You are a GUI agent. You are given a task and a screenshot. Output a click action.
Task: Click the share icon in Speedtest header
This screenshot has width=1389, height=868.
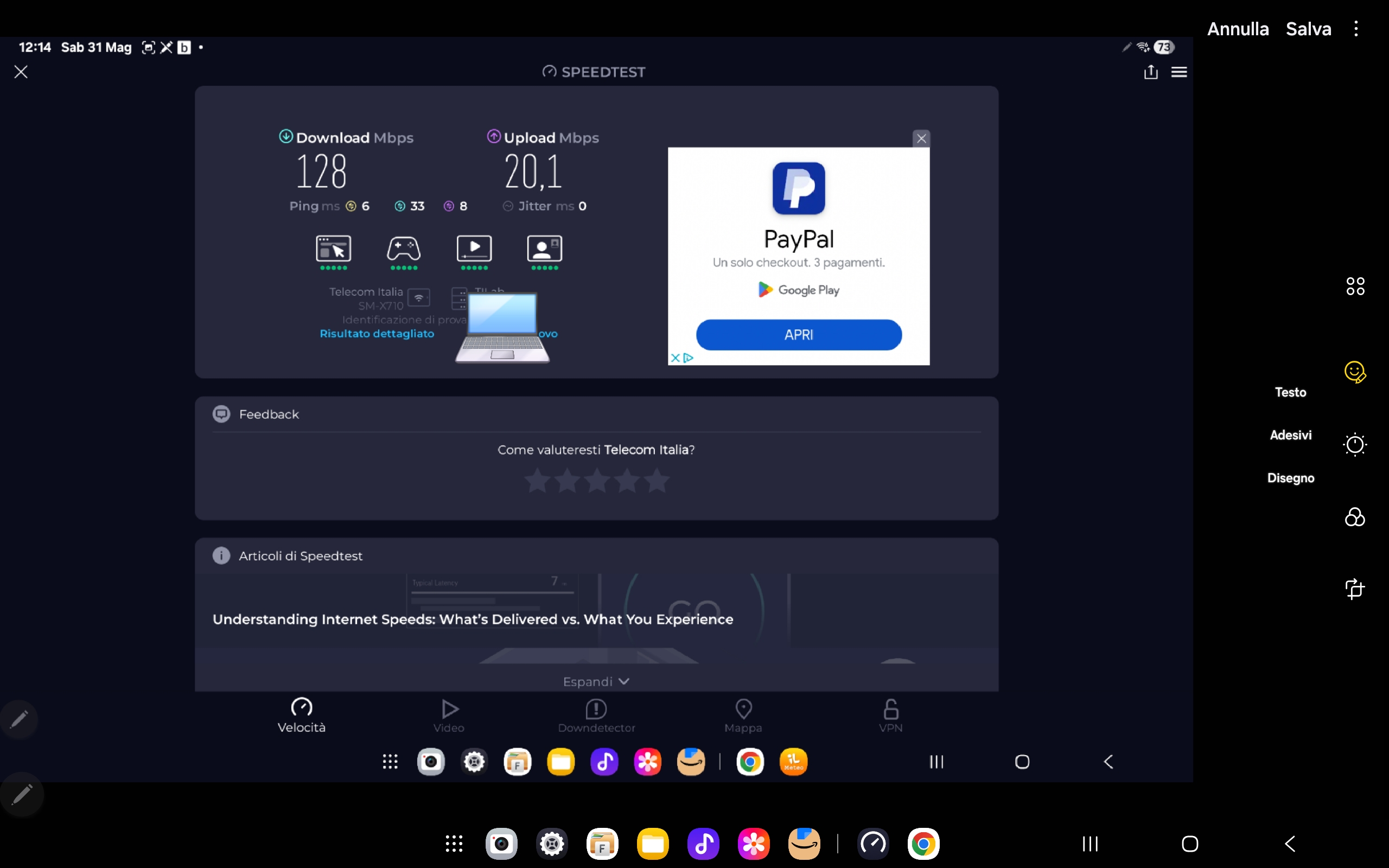click(x=1151, y=72)
